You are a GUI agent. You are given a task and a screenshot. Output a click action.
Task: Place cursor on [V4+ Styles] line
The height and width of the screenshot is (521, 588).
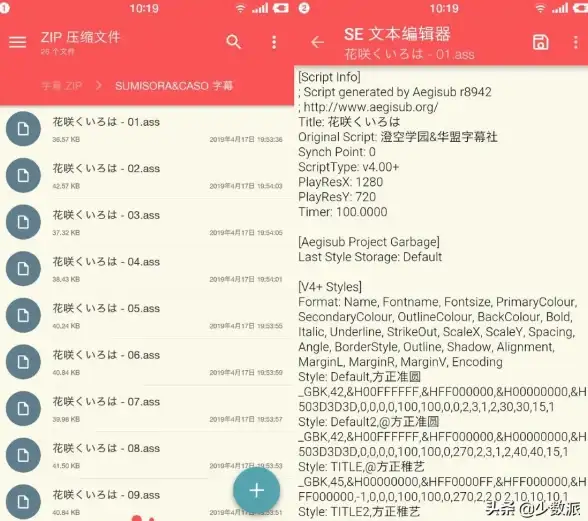330,287
